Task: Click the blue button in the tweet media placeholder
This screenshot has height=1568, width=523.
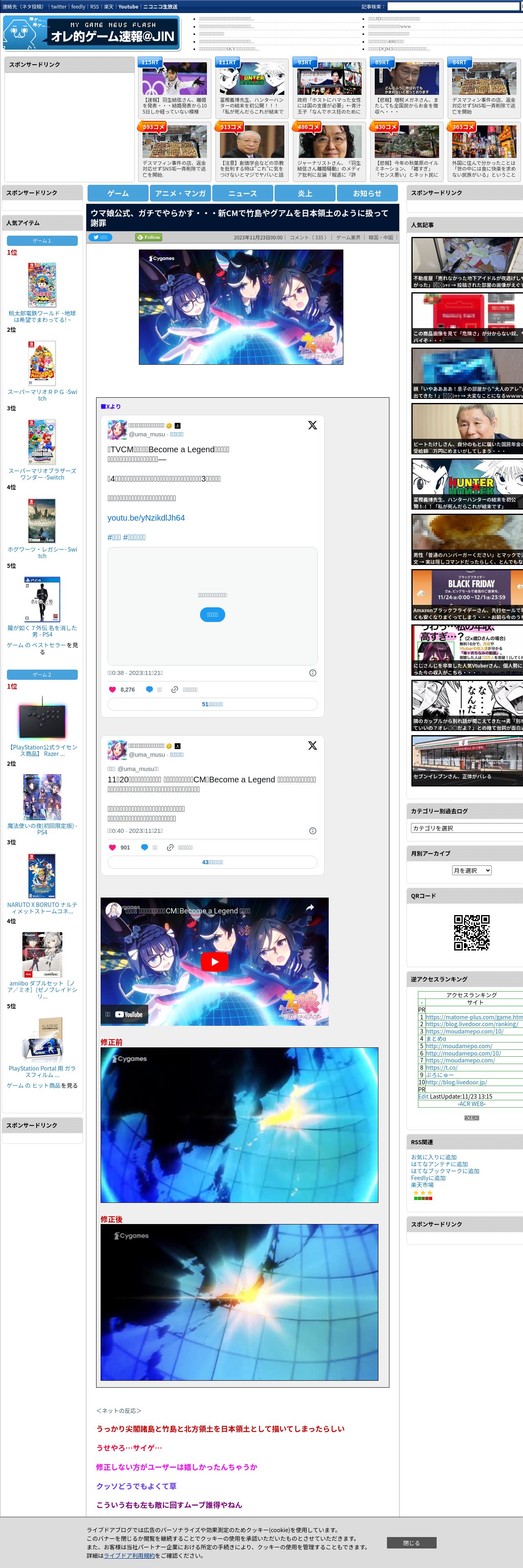Action: coord(213,615)
